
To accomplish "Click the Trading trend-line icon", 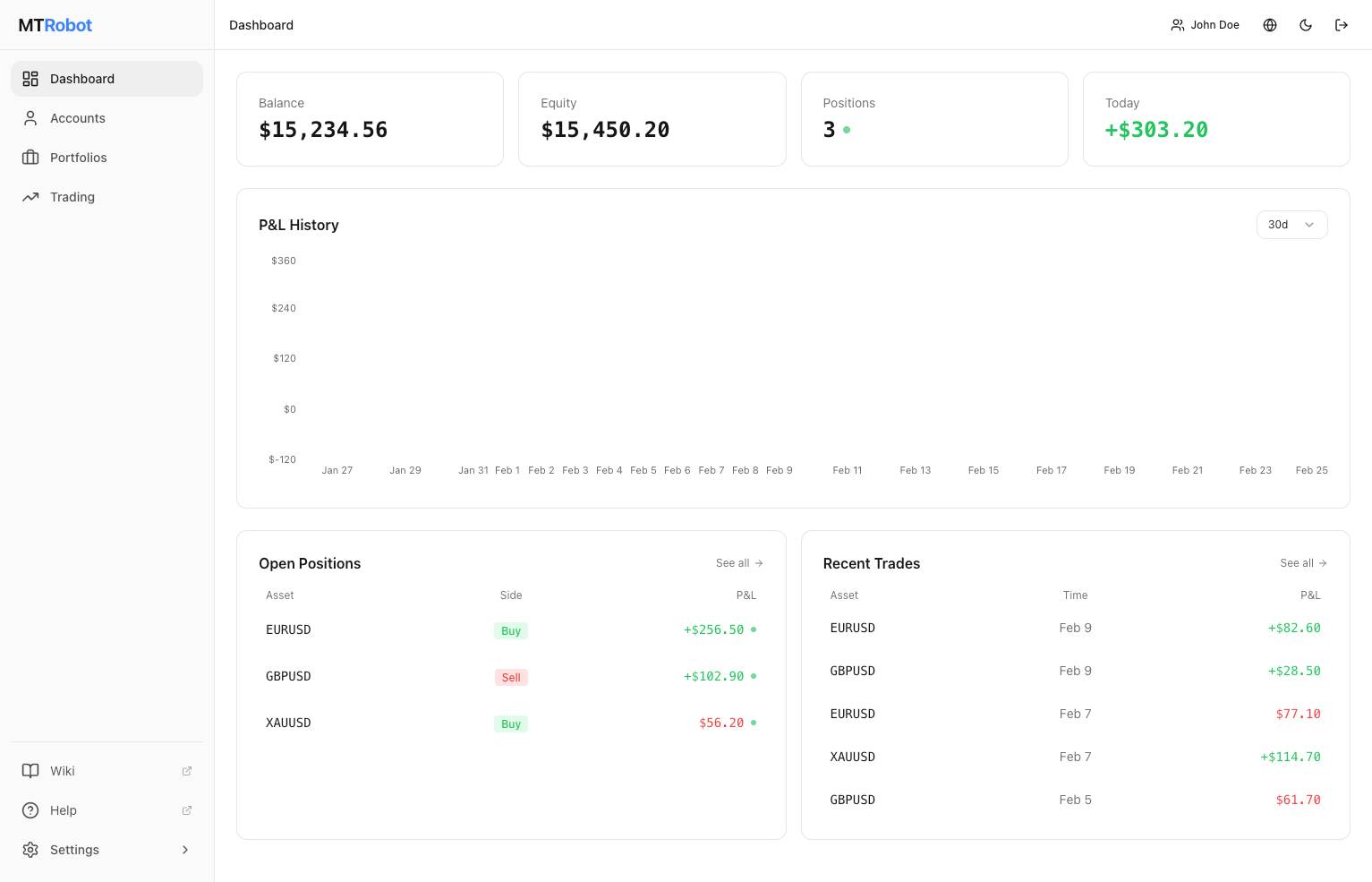I will pos(30,197).
